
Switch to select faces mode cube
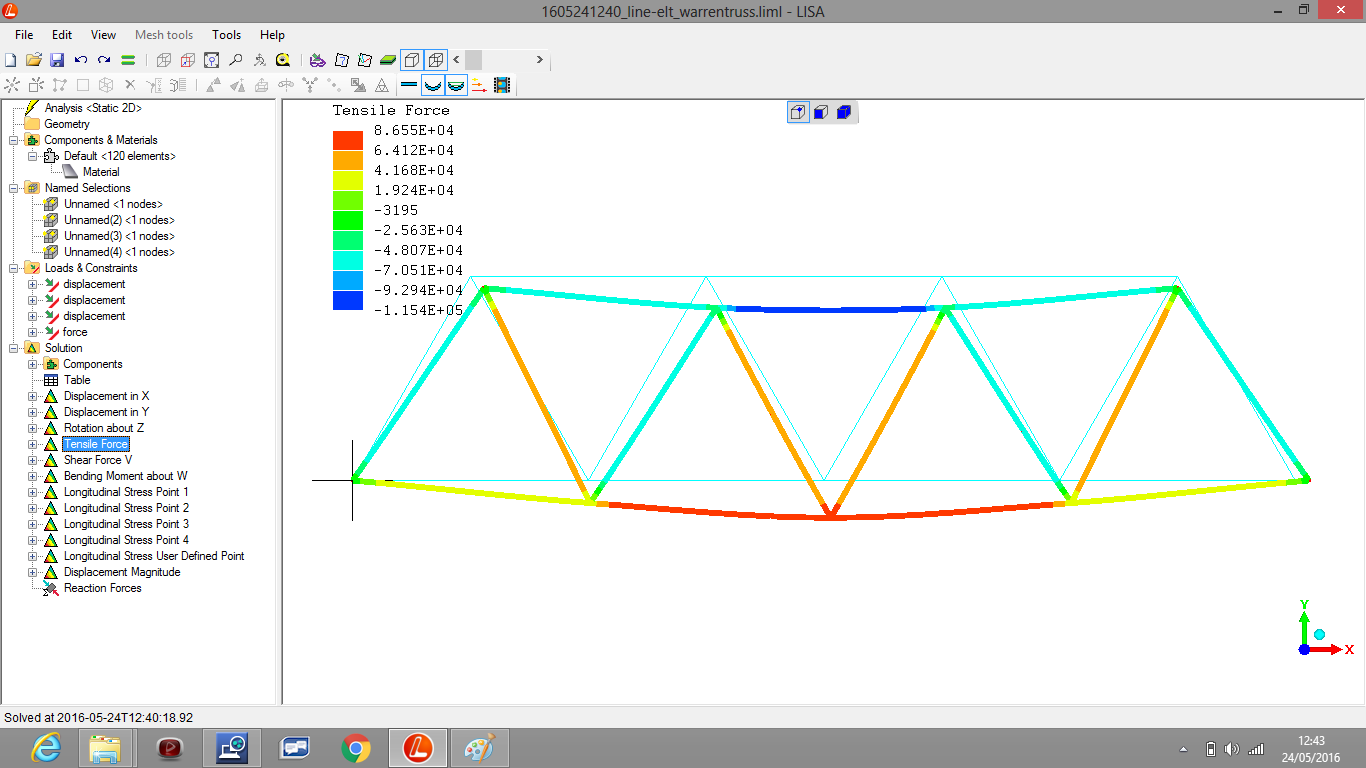(x=820, y=112)
